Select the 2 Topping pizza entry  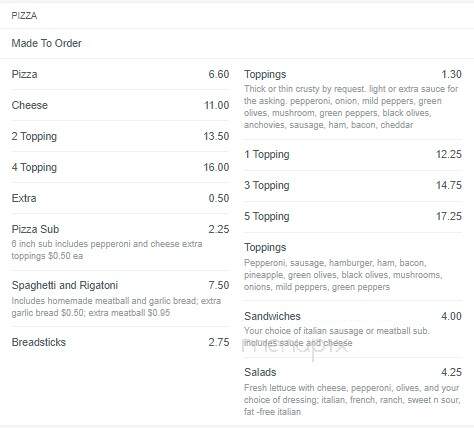click(x=120, y=136)
